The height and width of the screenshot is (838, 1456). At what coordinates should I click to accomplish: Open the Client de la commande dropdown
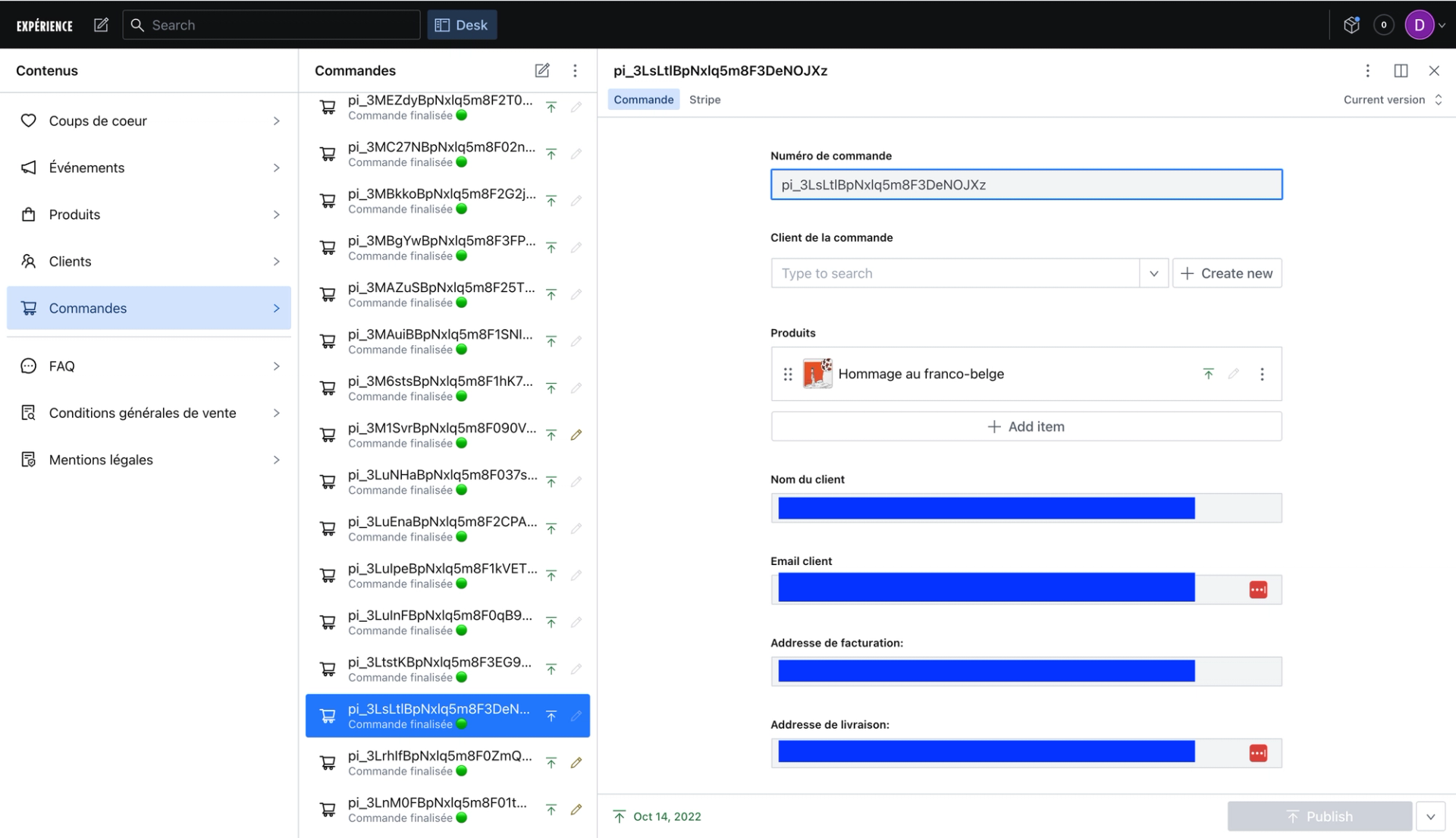pyautogui.click(x=1153, y=273)
